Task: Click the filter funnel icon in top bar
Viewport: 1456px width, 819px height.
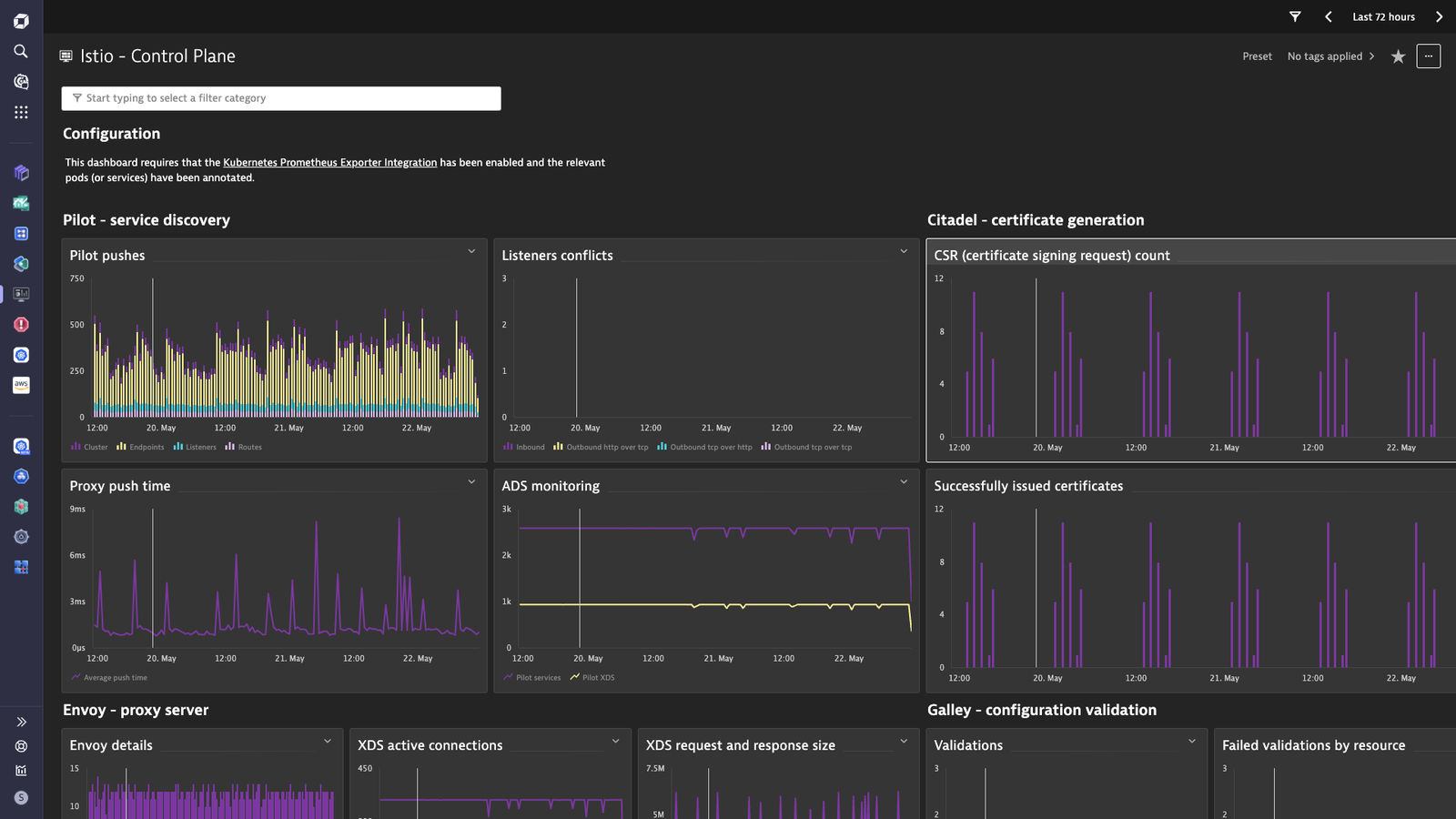Action: 1295,16
